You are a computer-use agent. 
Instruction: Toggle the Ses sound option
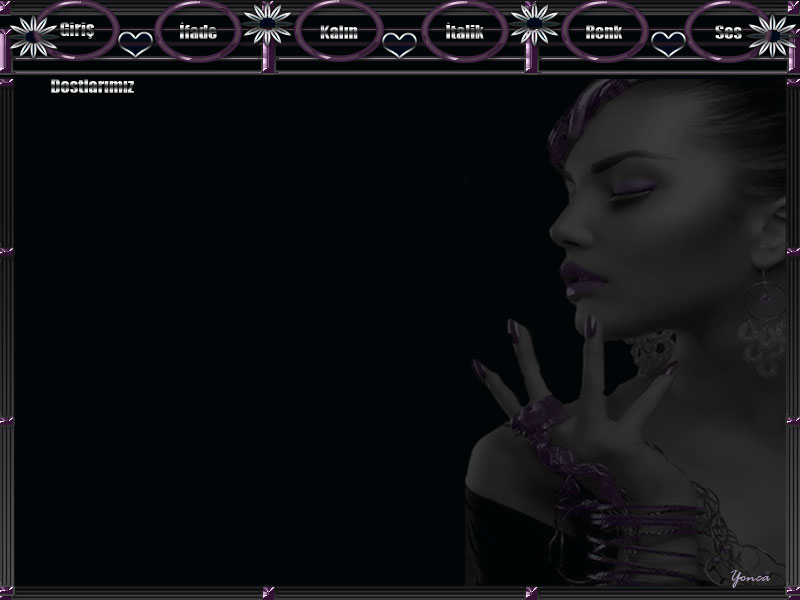pos(728,32)
